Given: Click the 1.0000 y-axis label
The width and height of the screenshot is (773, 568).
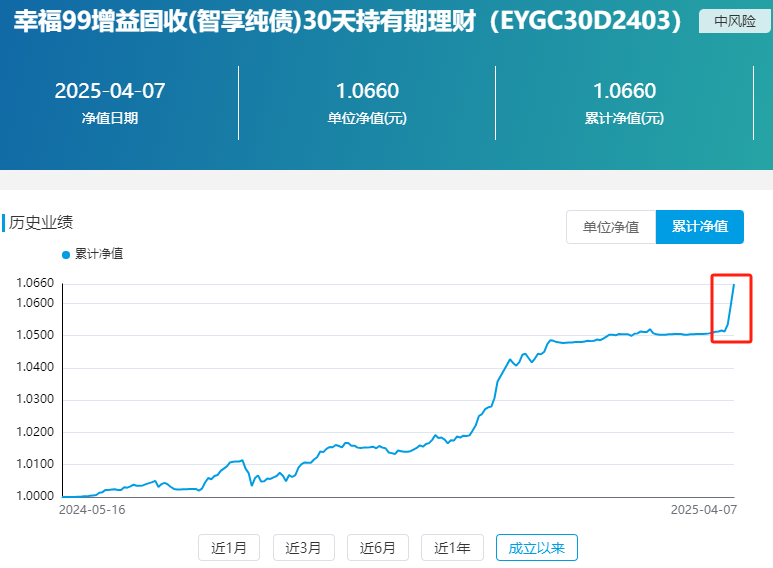Looking at the screenshot, I should pyautogui.click(x=35, y=496).
